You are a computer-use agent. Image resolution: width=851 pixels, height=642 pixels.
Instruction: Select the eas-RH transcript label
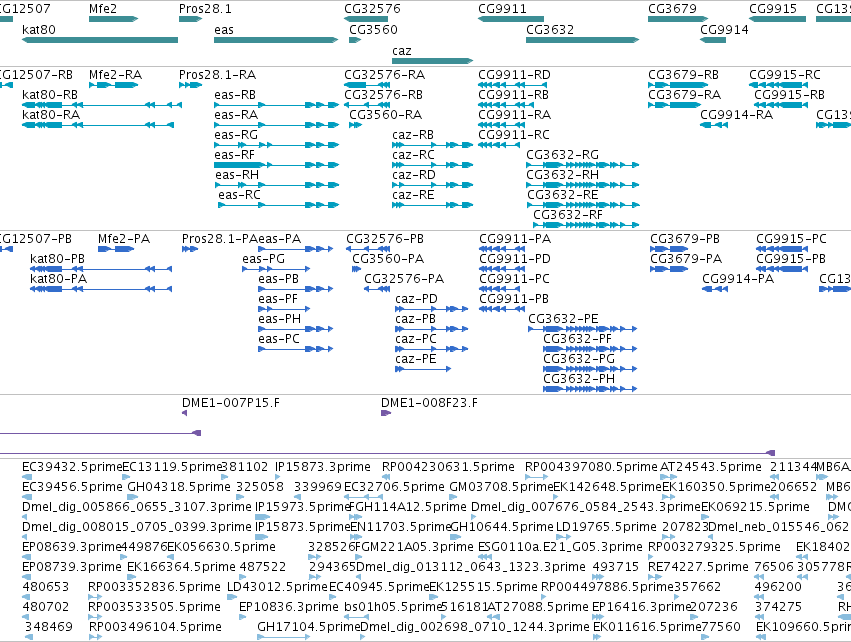(x=237, y=175)
